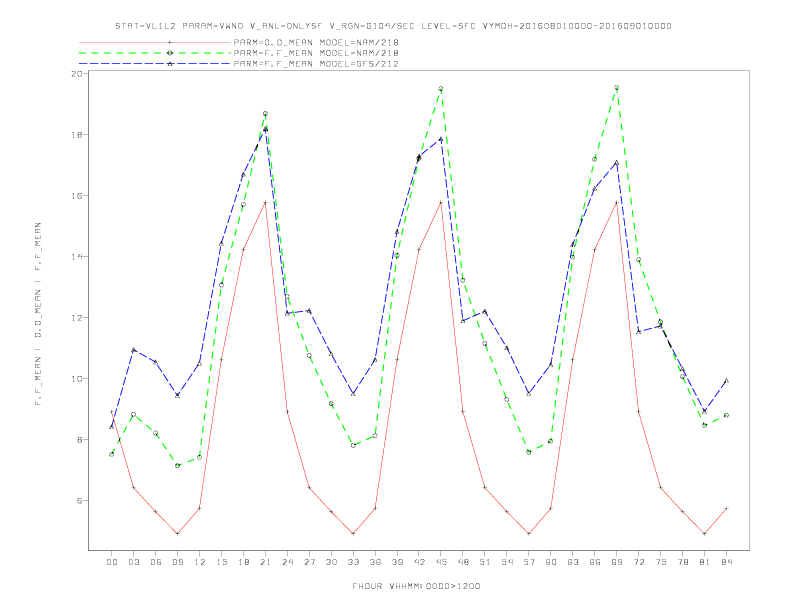Viewport: 792px width, 612px height.
Task: Click green NAM circle marker peak at hour 69
Action: [x=617, y=87]
